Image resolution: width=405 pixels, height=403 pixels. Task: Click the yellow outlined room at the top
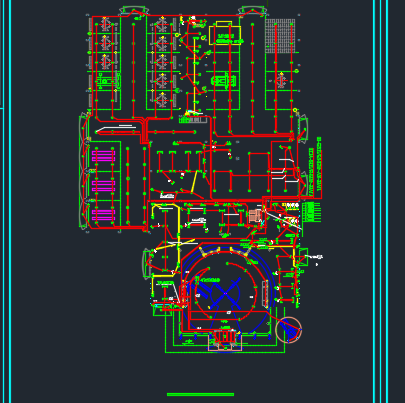(225, 33)
